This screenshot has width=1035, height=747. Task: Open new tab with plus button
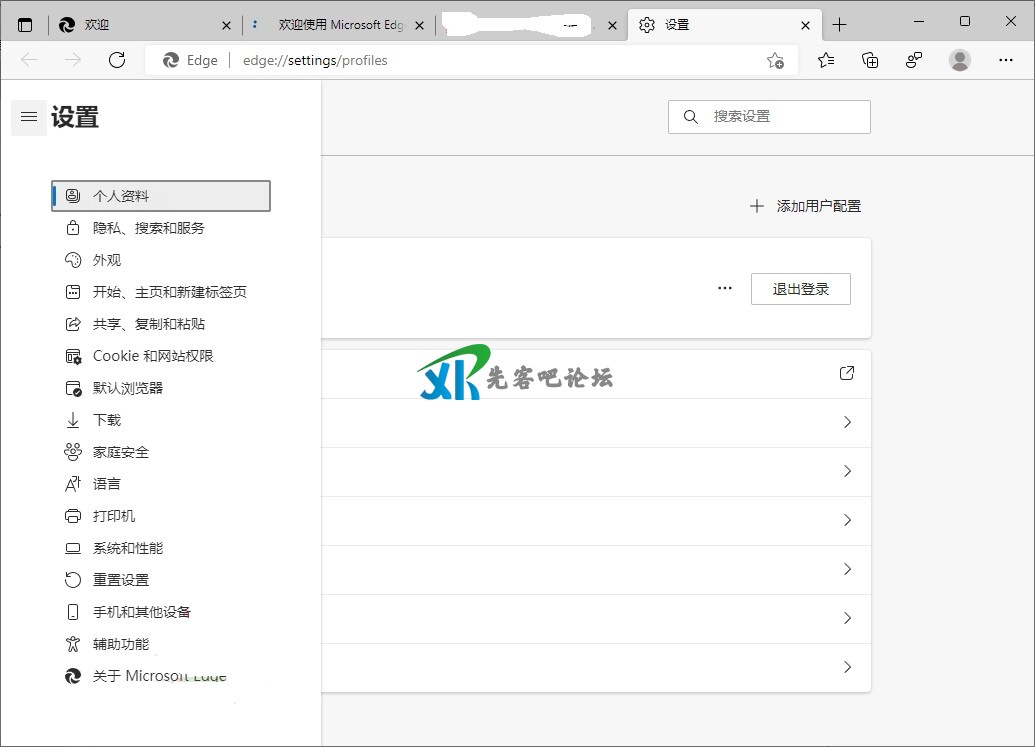click(839, 25)
